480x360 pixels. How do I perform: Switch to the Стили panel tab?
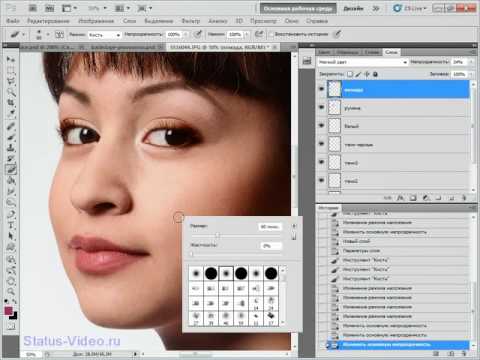[372, 52]
